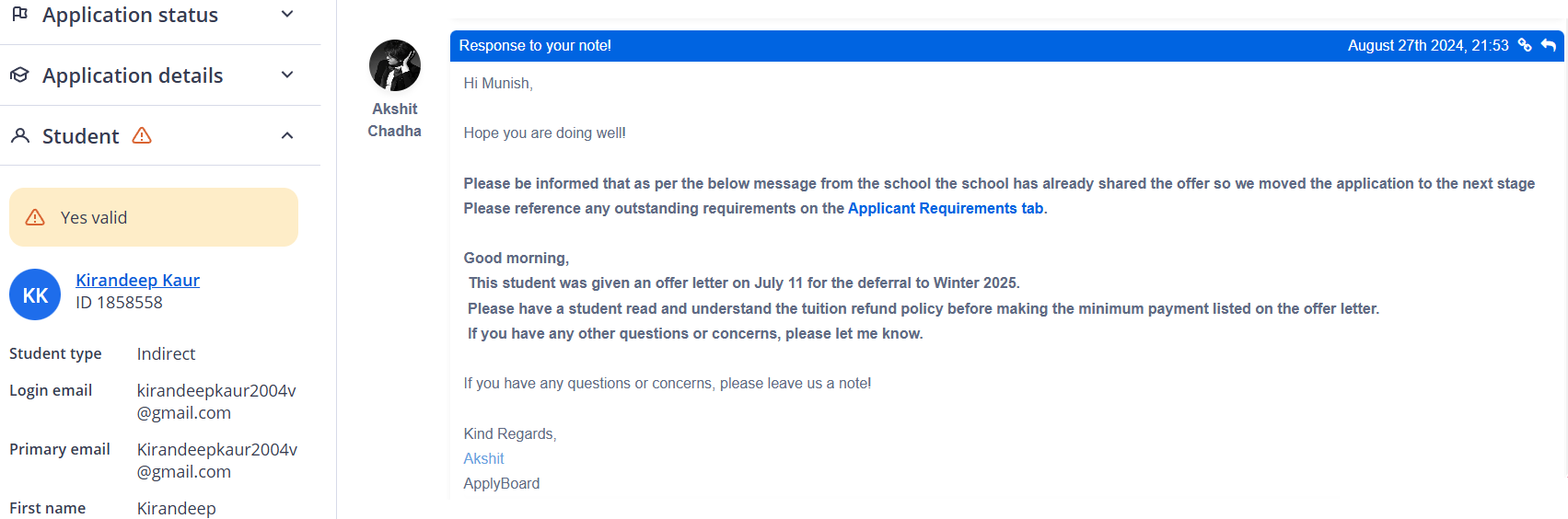Open the Applicant Requirements tab link
Viewport: 1568px width, 519px height.
pos(946,208)
